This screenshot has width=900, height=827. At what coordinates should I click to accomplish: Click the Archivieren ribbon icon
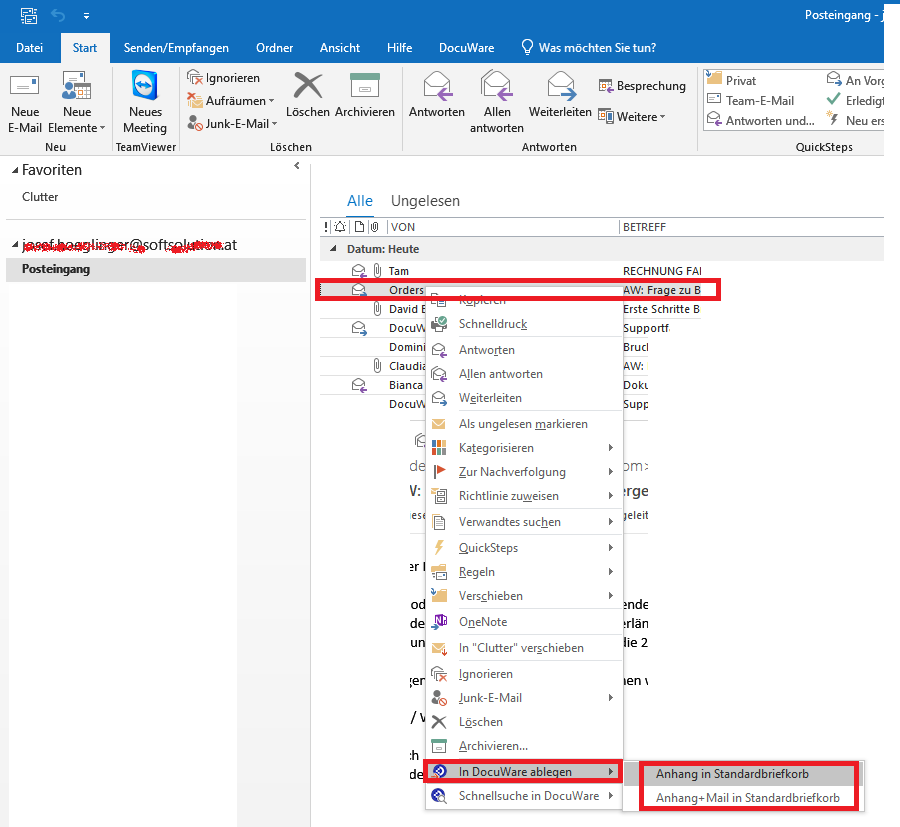pyautogui.click(x=365, y=86)
